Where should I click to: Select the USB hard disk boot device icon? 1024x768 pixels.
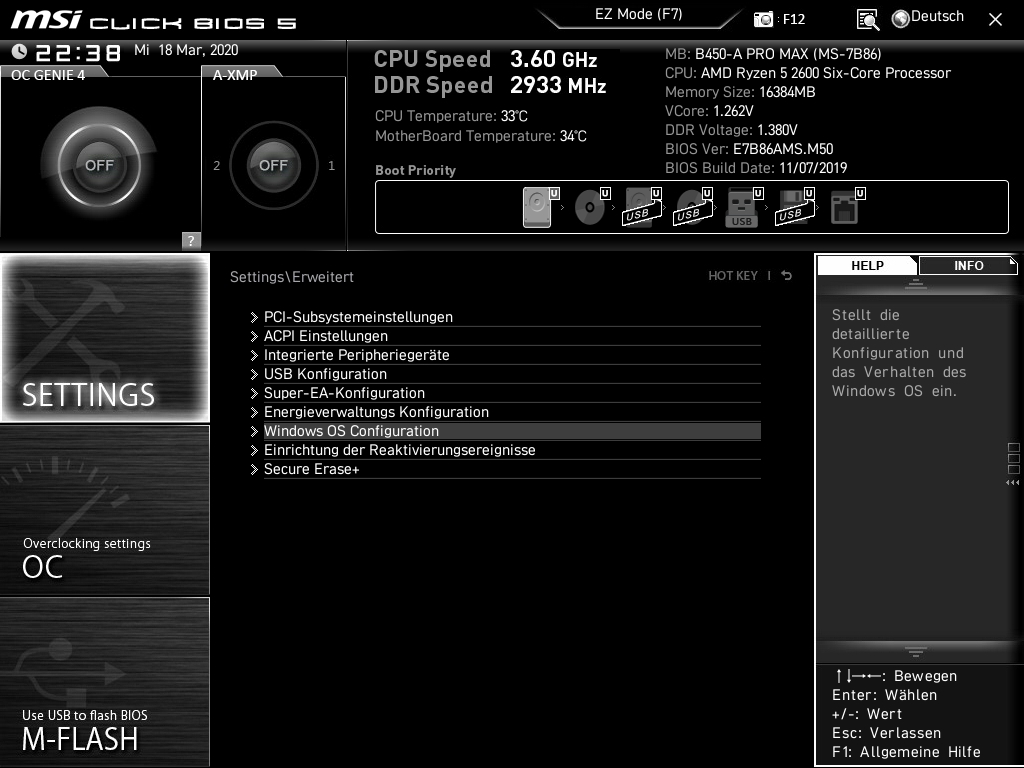tap(641, 207)
